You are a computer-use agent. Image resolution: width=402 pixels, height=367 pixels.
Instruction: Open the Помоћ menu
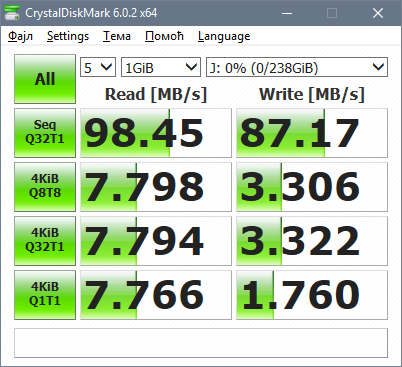(164, 36)
